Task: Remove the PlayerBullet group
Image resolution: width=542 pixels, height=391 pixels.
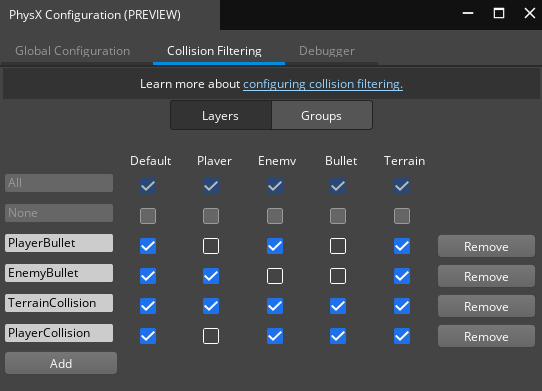Action: click(486, 246)
